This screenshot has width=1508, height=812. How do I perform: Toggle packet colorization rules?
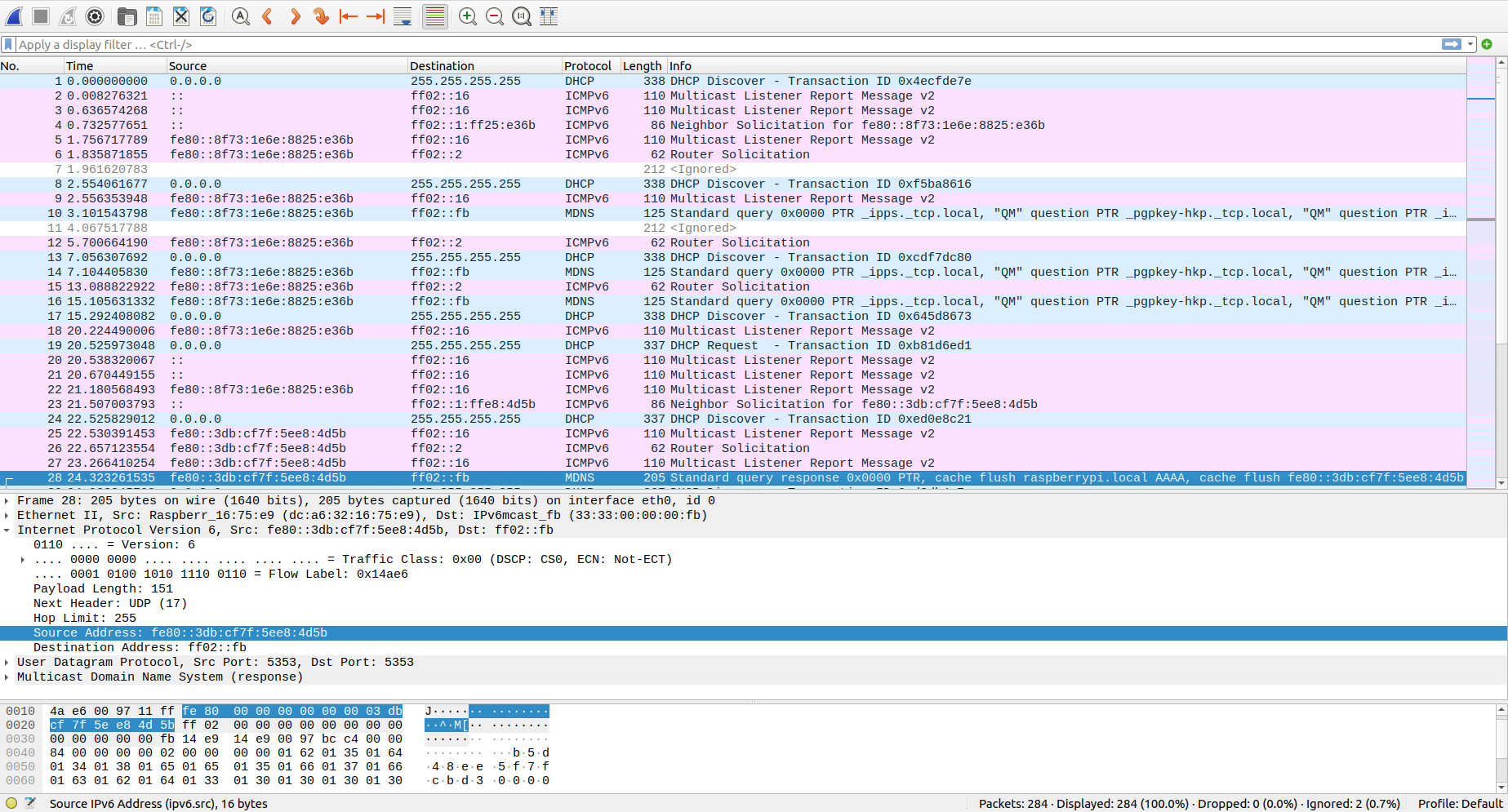[x=435, y=16]
